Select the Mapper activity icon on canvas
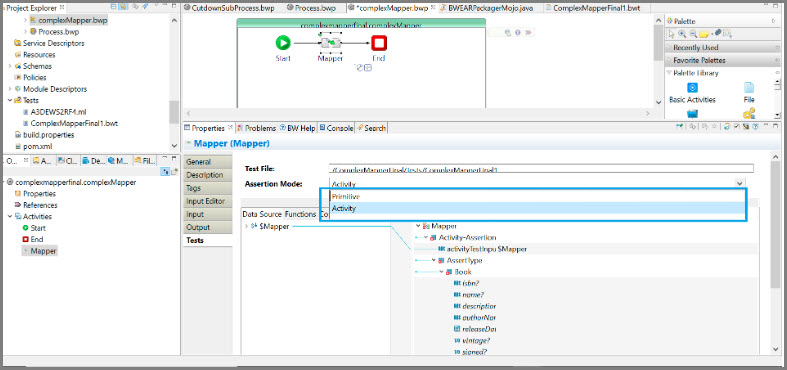This screenshot has height=370, width=787. pyautogui.click(x=330, y=43)
